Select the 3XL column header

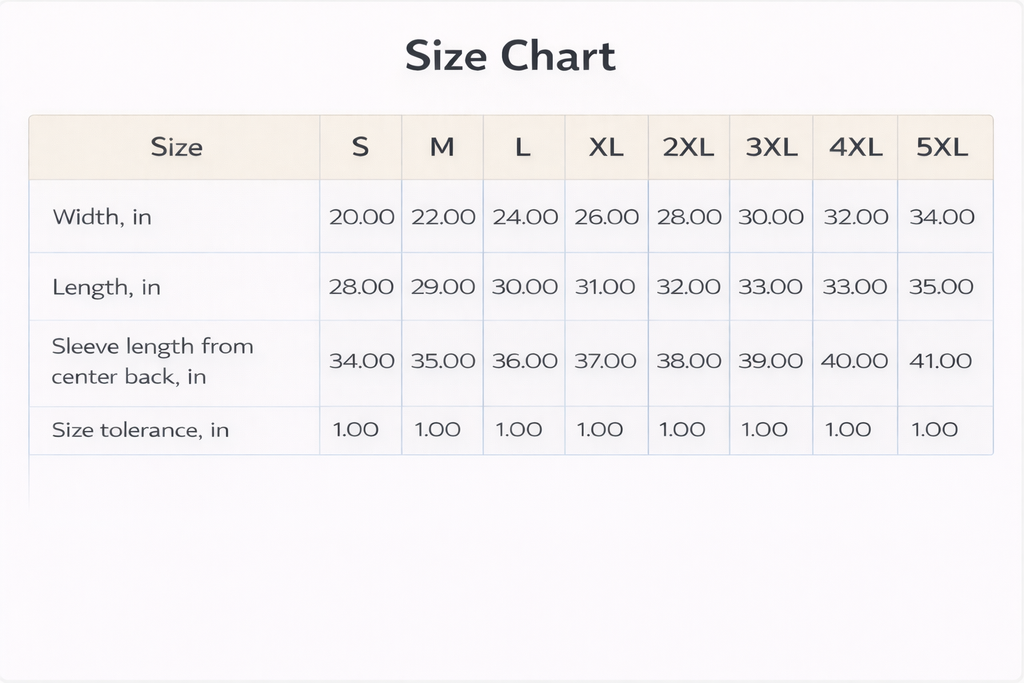pyautogui.click(x=771, y=148)
